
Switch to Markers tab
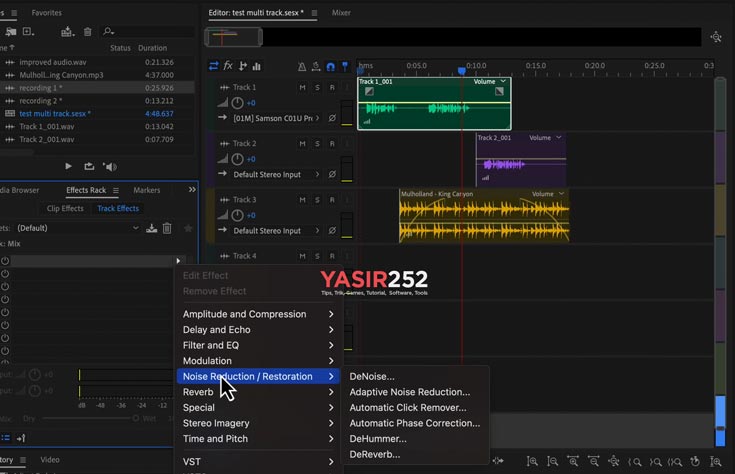coord(147,190)
